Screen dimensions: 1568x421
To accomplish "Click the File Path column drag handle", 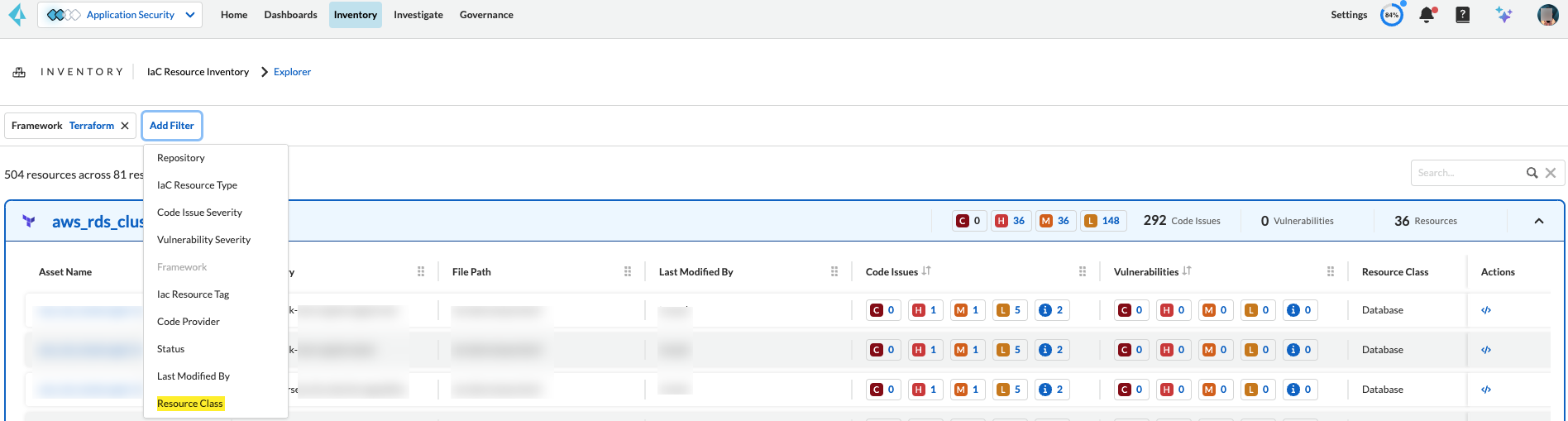I will [628, 271].
